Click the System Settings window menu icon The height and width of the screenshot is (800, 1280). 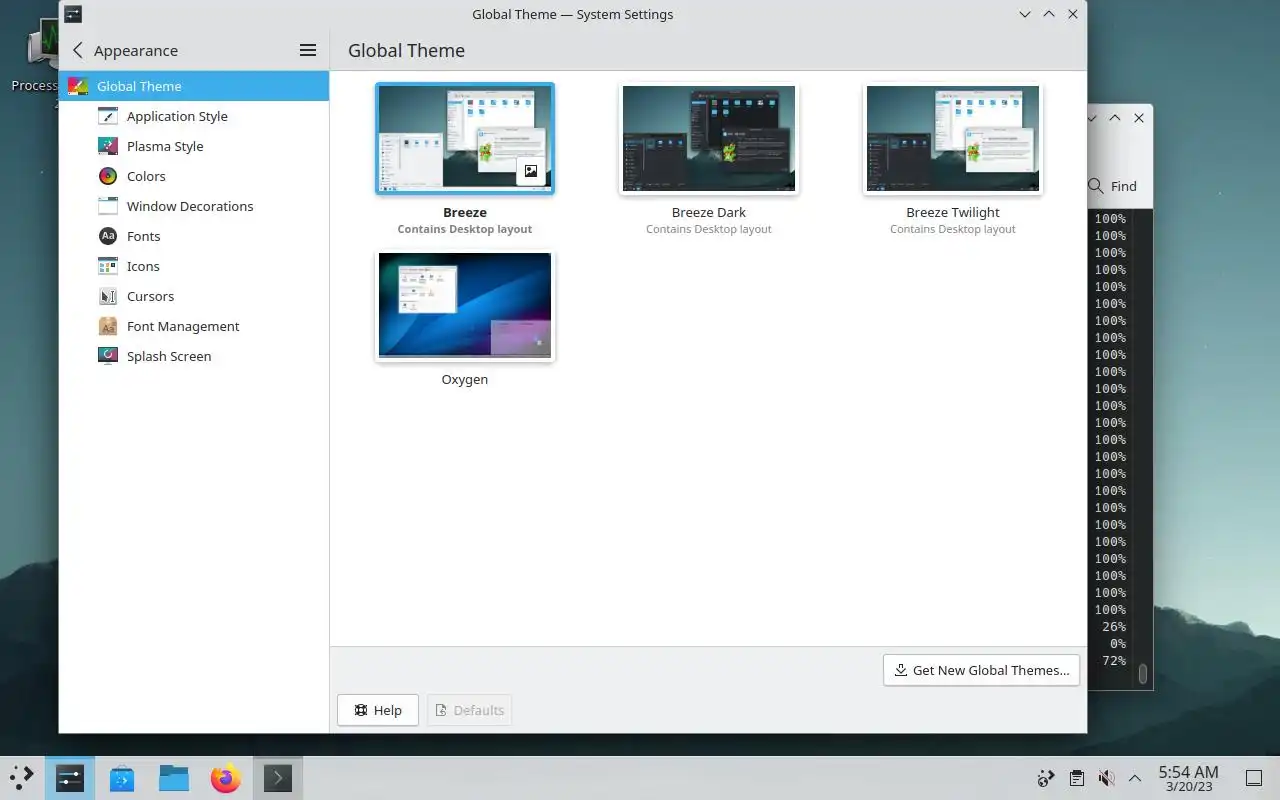[72, 14]
